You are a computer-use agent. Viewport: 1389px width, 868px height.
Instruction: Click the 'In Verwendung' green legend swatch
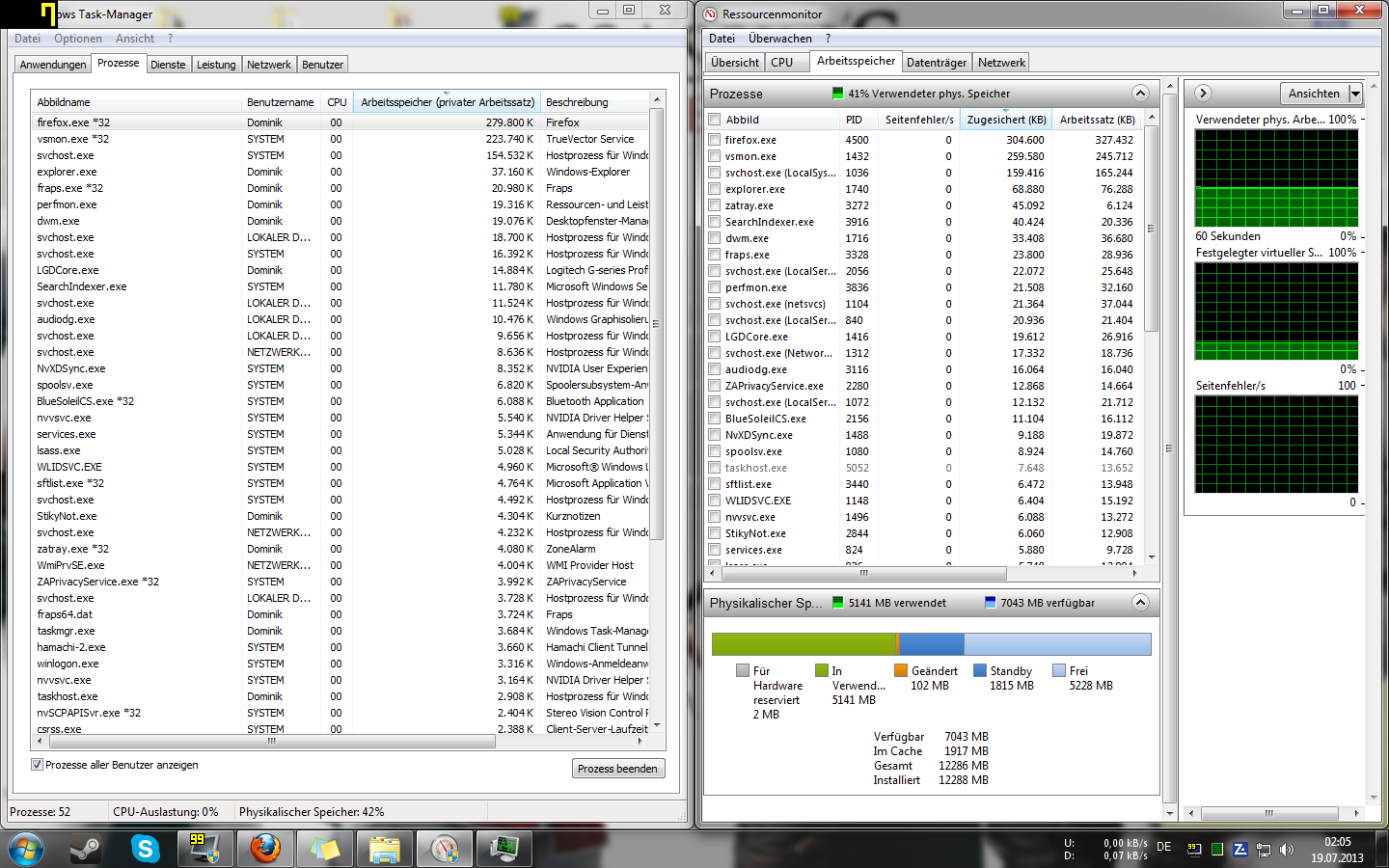[822, 670]
